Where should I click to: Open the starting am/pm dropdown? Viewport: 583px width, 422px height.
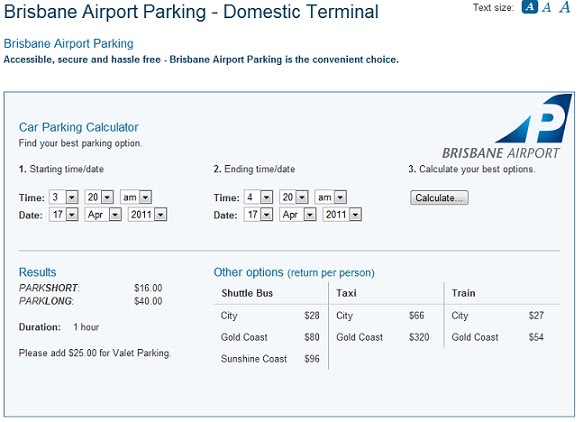(x=136, y=197)
